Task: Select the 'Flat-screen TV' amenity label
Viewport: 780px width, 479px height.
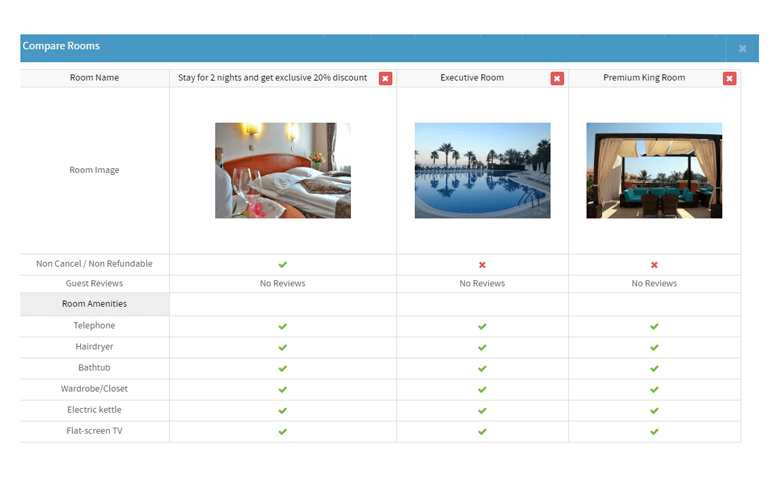Action: coord(94,431)
